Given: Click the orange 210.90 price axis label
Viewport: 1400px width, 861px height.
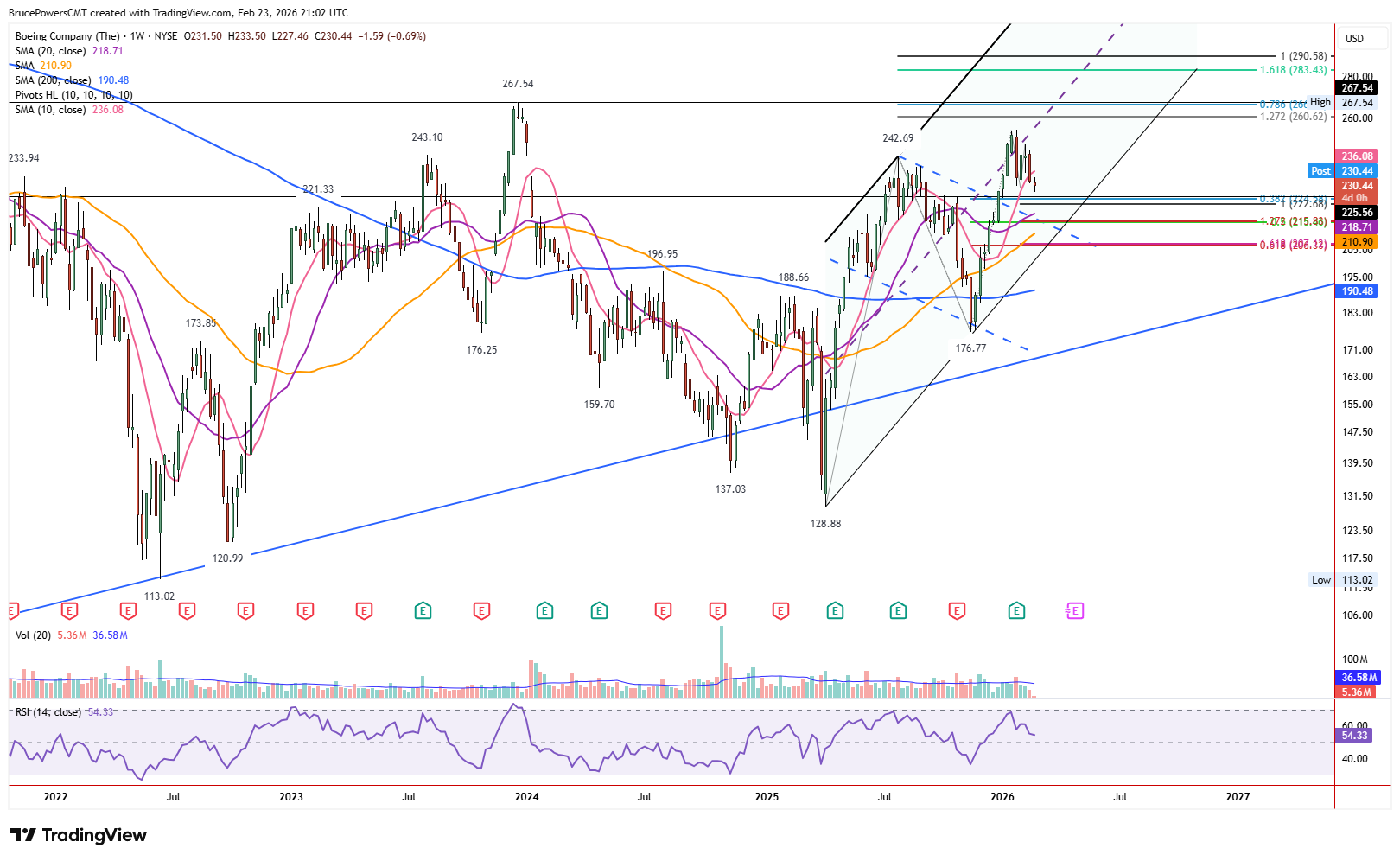Looking at the screenshot, I should [x=1357, y=242].
